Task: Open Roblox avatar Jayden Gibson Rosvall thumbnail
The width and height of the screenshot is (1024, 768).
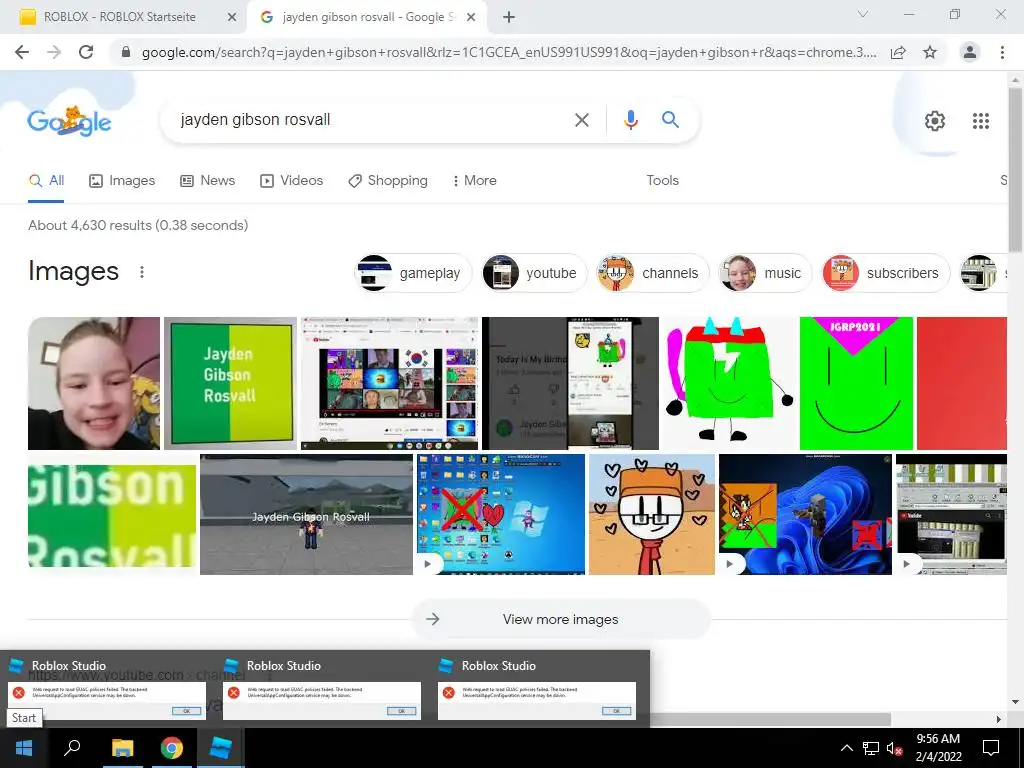Action: (306, 515)
